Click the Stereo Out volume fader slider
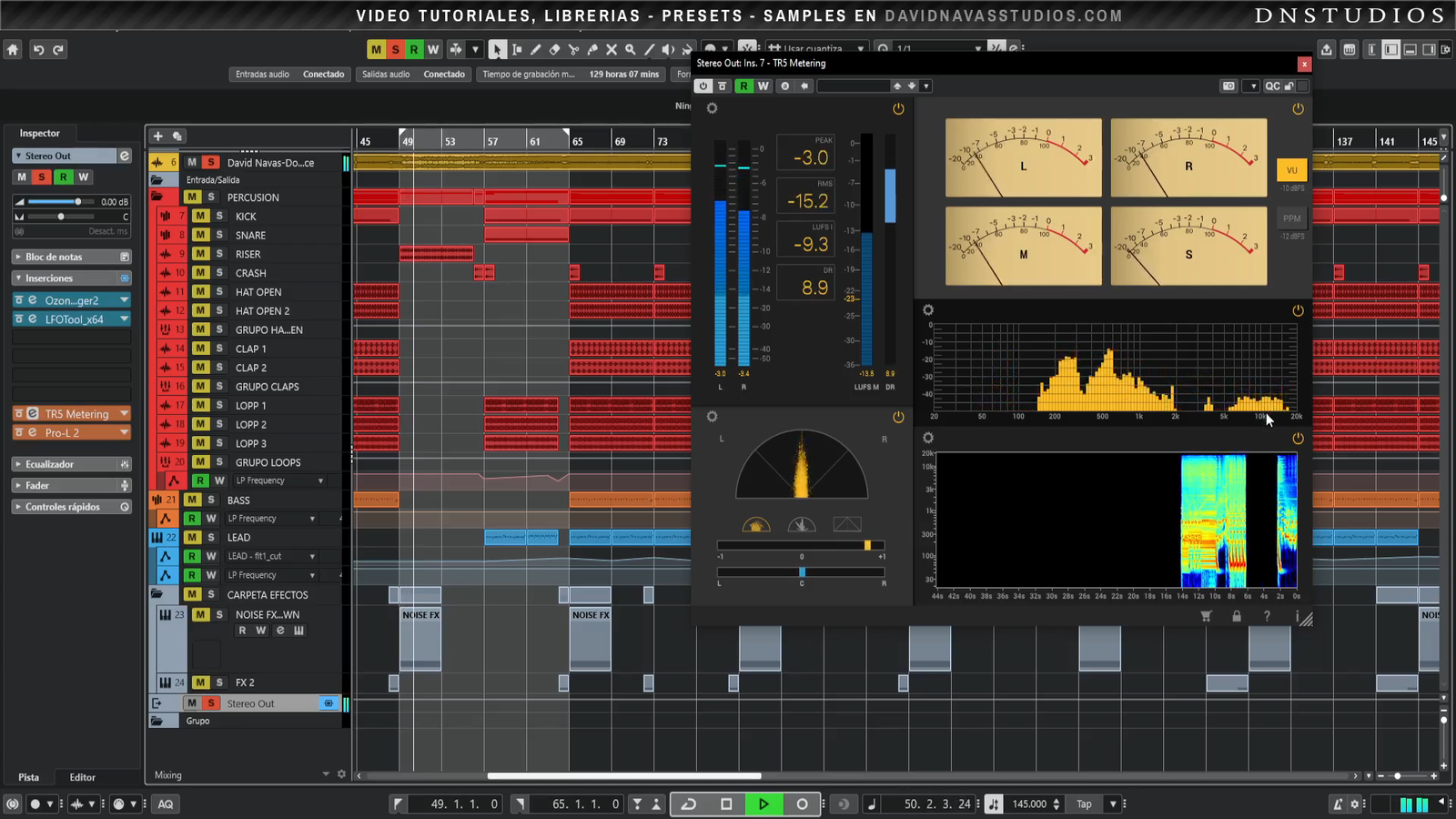 77,201
